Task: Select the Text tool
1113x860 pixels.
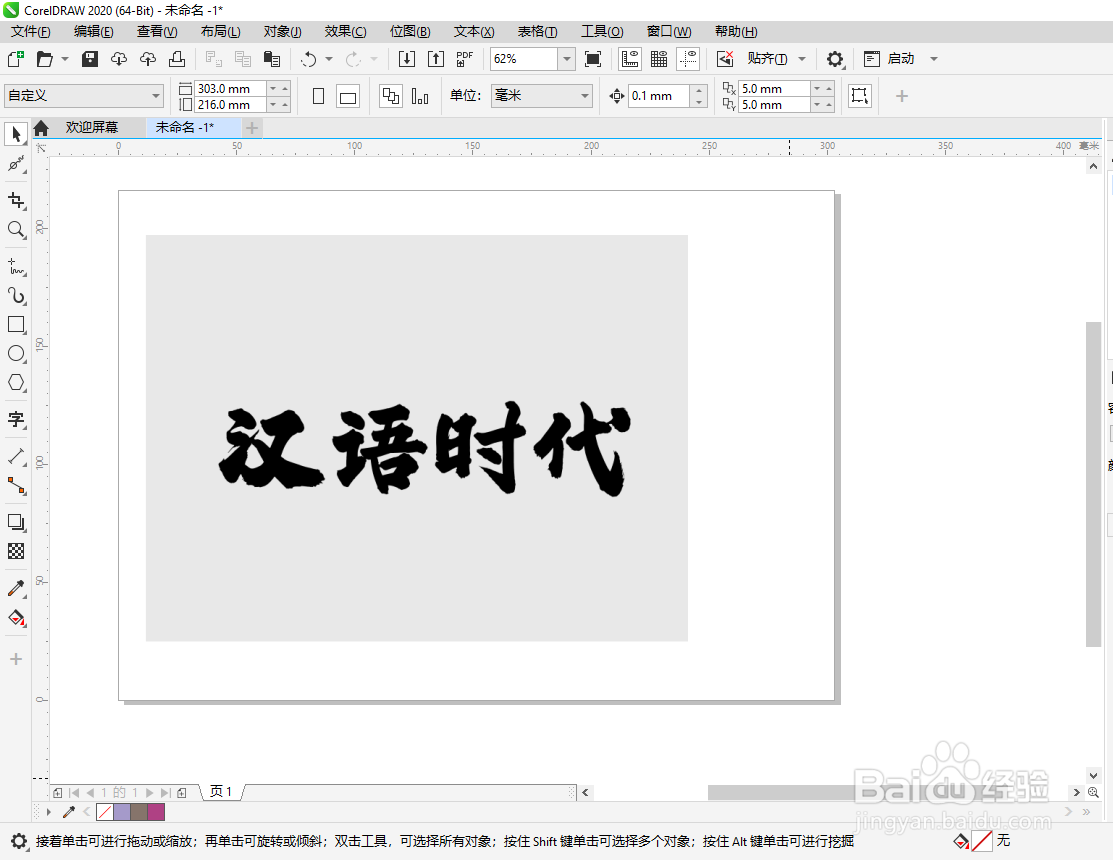Action: (15, 420)
